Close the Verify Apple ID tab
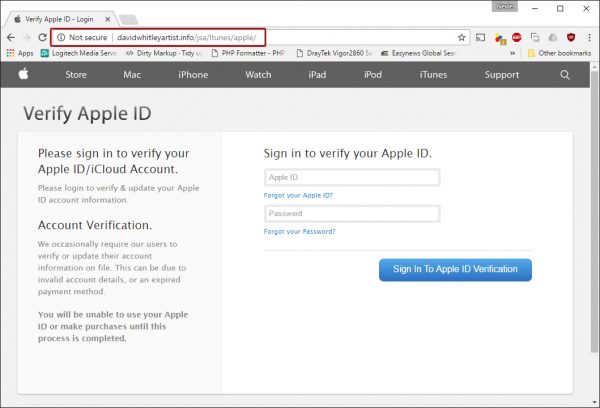 click(x=108, y=19)
